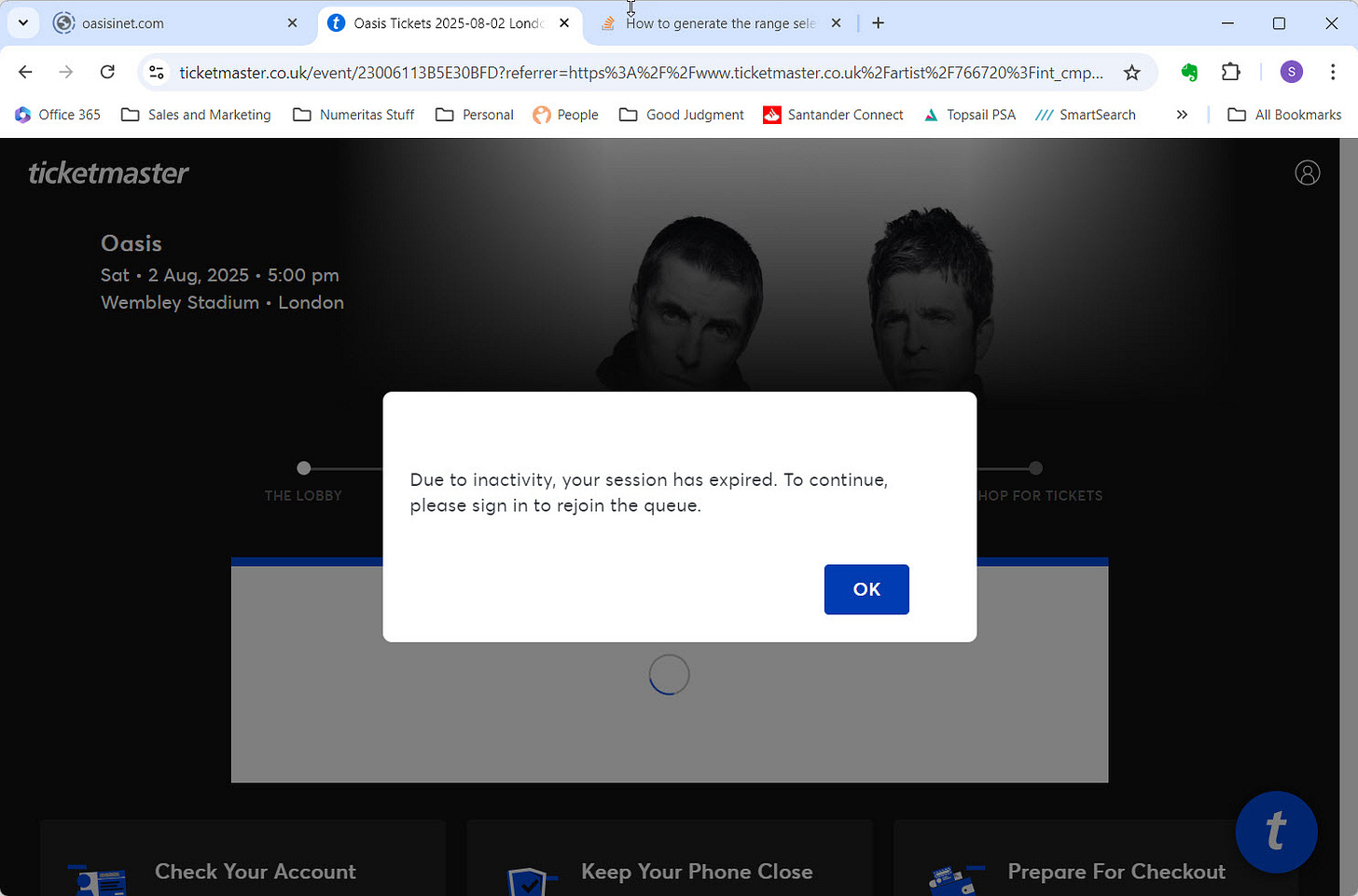Click OK in the session expired dialog
1358x896 pixels.
[x=866, y=589]
